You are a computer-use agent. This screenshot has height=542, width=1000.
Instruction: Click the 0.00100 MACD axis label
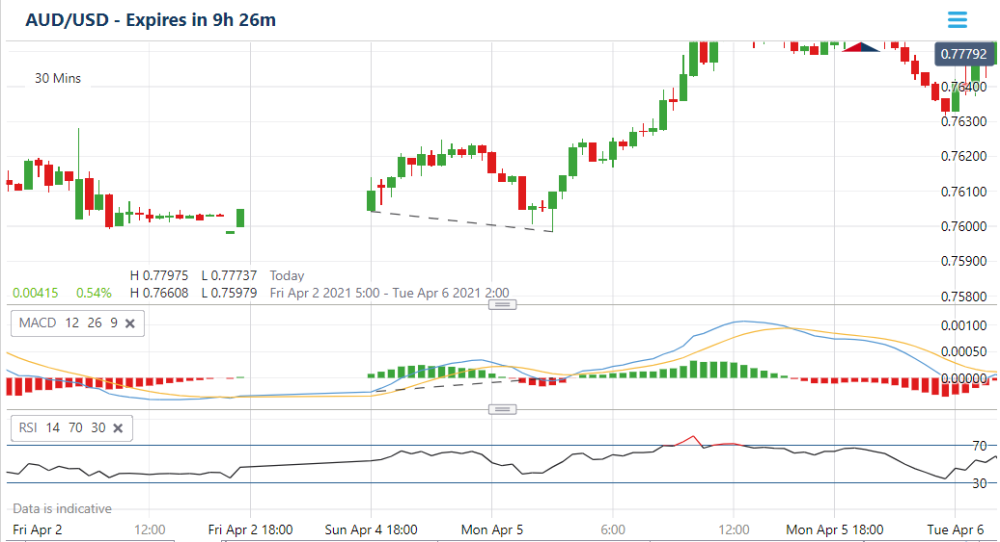pyautogui.click(x=964, y=326)
